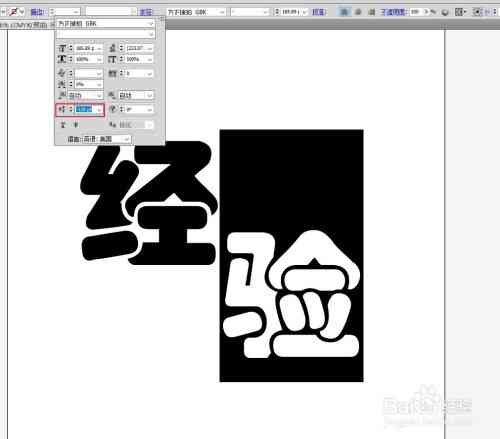Click the tracking icon in Character panel
Image resolution: width=500 pixels, height=439 pixels.
click(113, 73)
